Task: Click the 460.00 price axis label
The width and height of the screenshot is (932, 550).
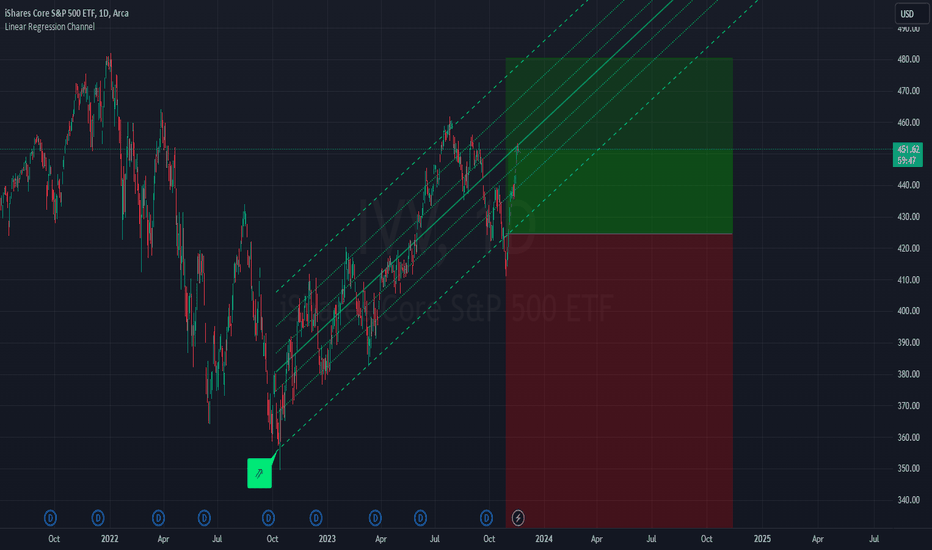Action: tap(908, 122)
